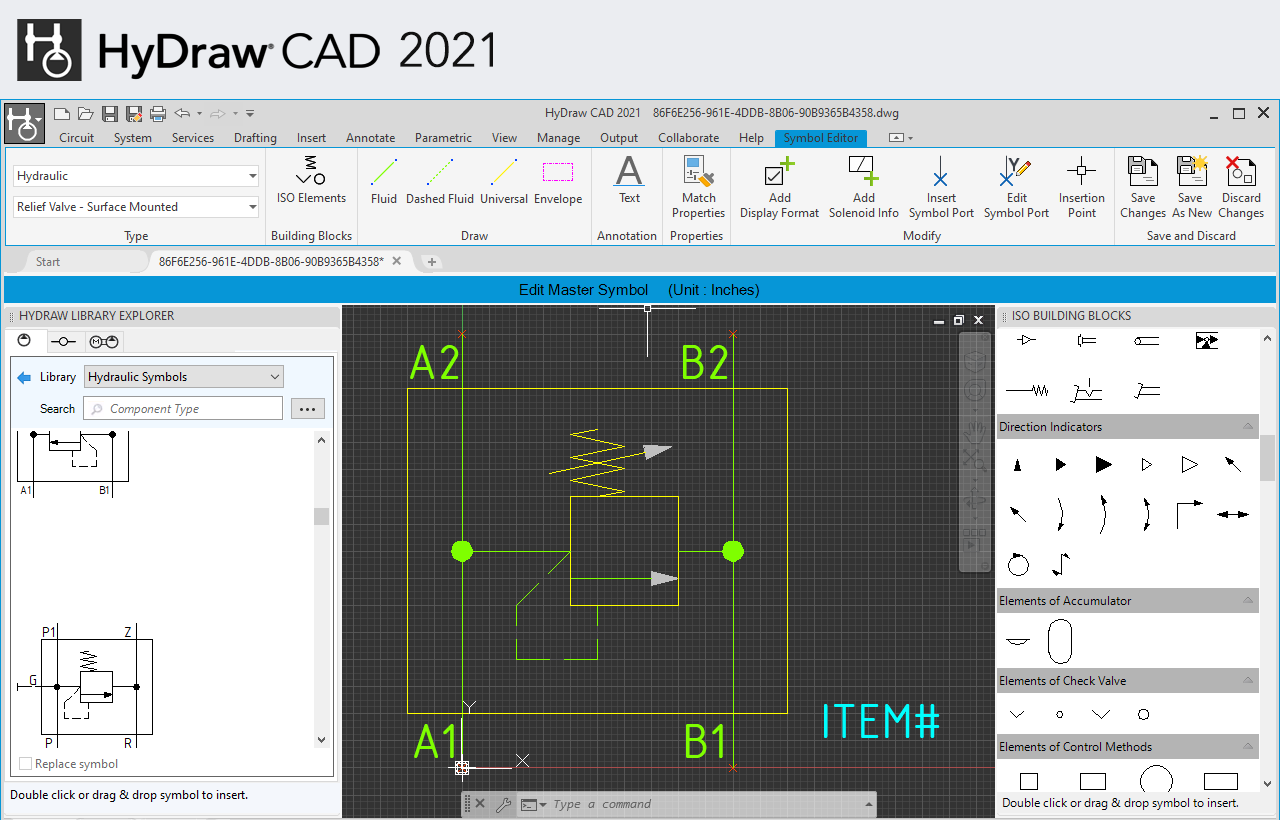1280x820 pixels.
Task: Click the Type a command input
Action: coord(710,804)
